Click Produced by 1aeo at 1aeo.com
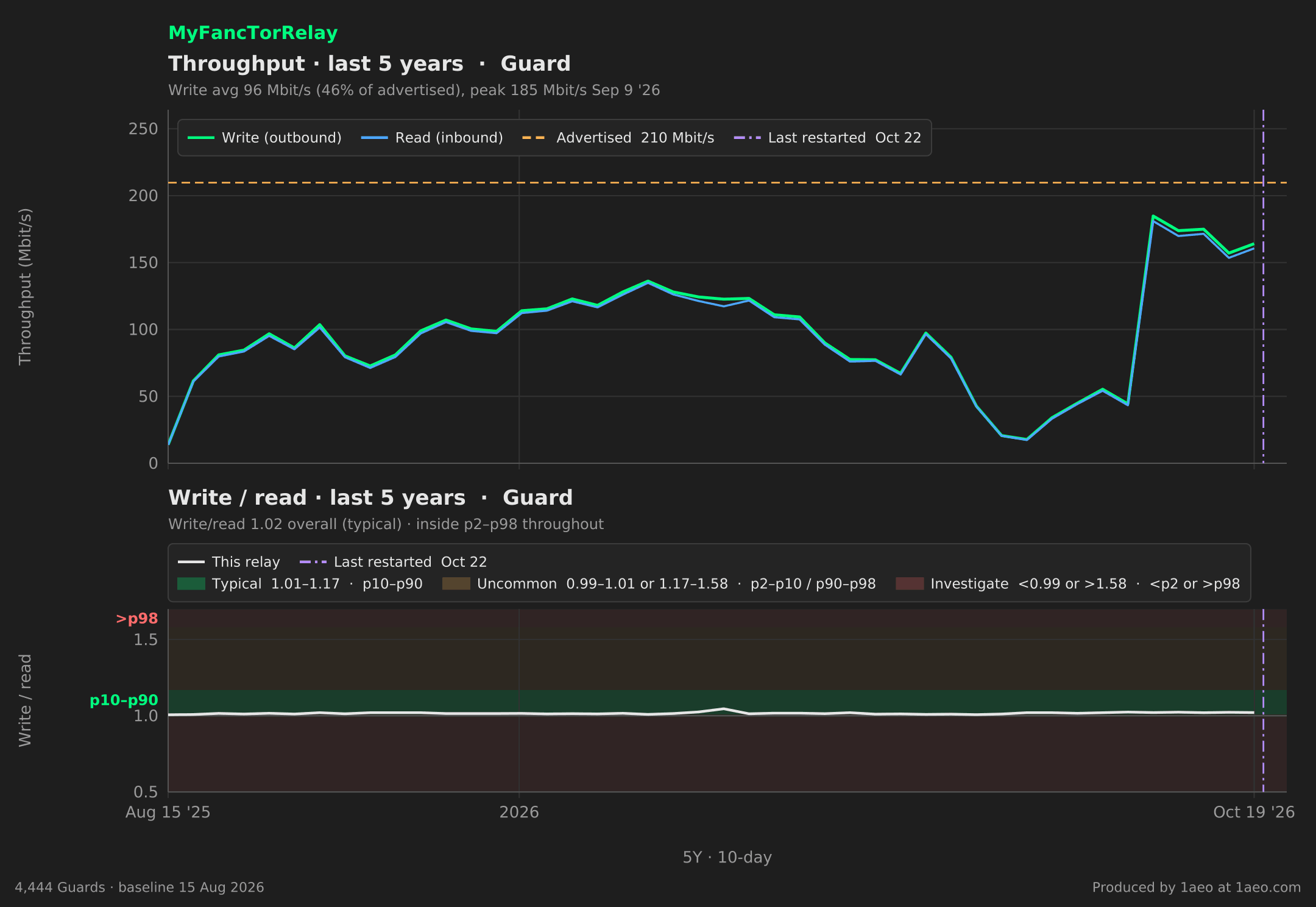This screenshot has width=1316, height=907. (x=1197, y=887)
